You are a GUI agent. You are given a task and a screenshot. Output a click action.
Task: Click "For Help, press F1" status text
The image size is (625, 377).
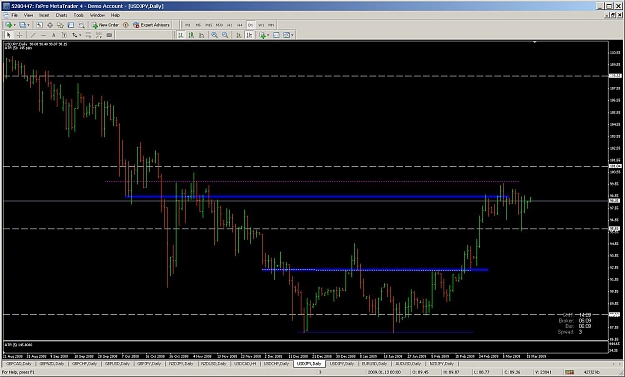(x=18, y=372)
